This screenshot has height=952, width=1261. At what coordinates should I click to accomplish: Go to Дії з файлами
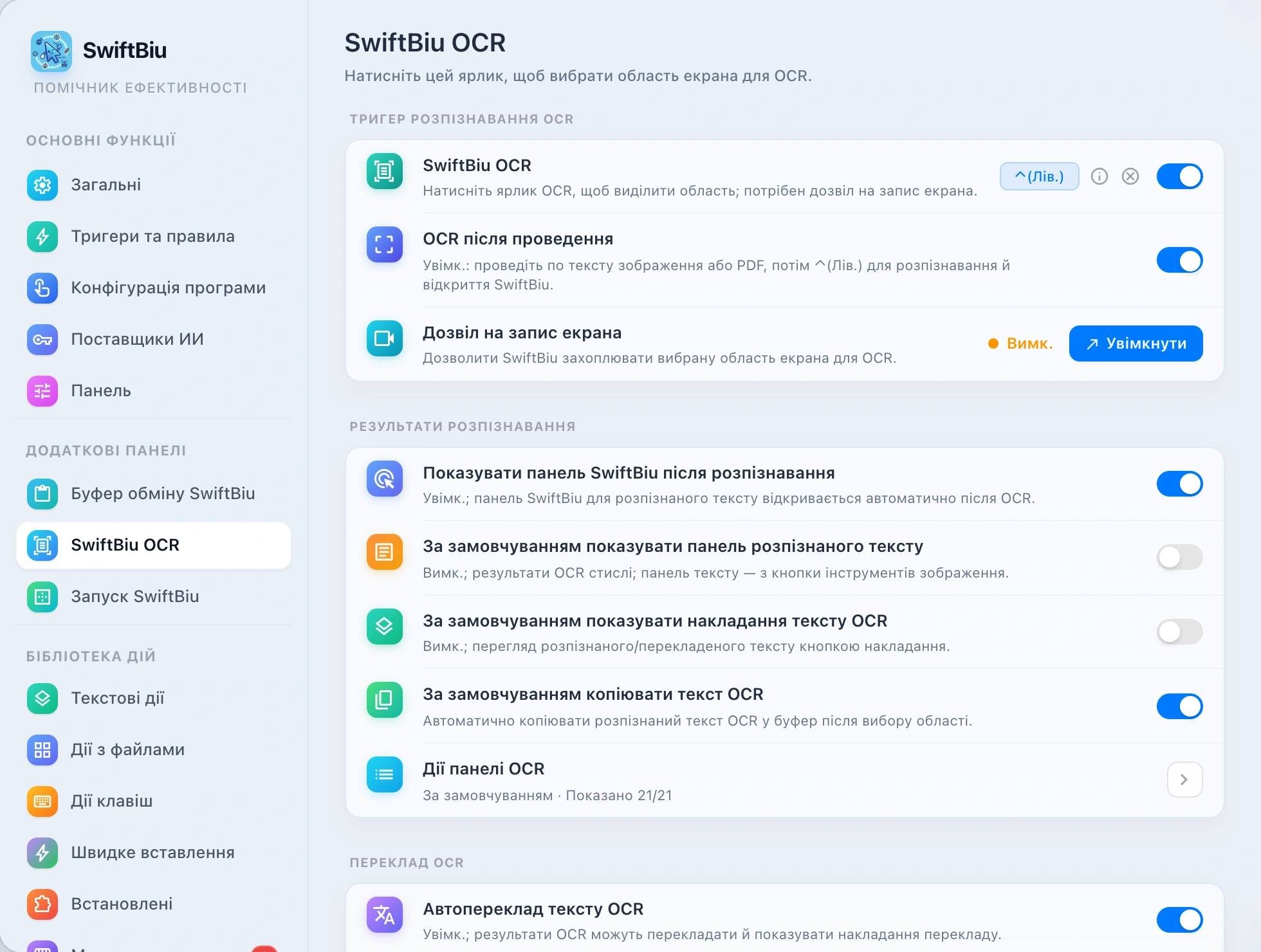154,750
